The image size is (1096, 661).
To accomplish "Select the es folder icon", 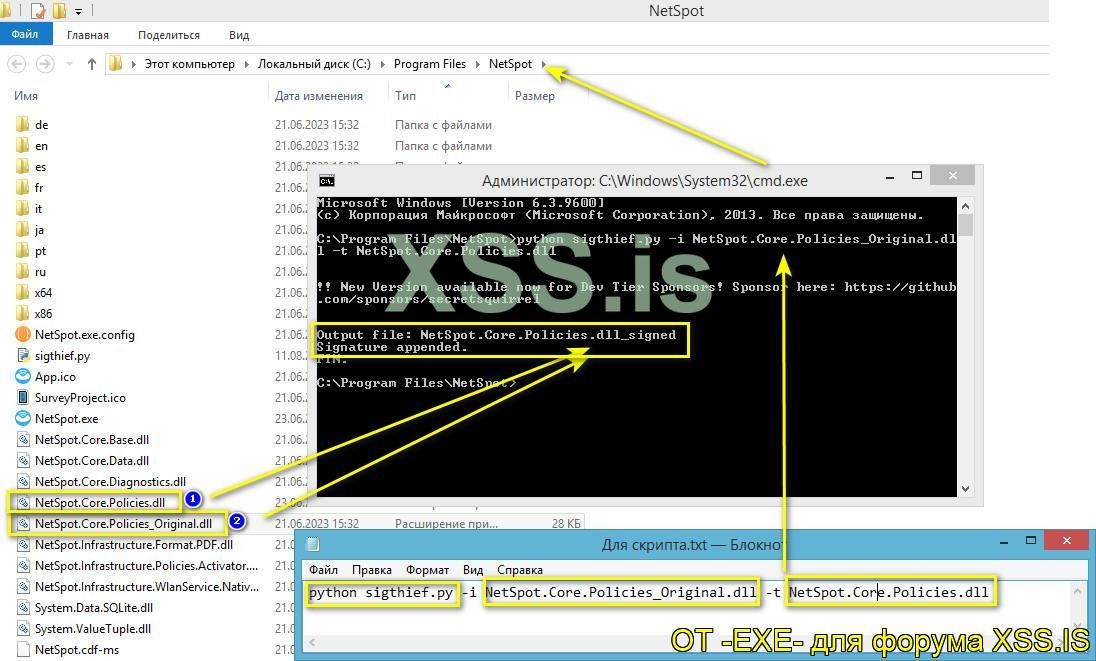I will pos(22,166).
